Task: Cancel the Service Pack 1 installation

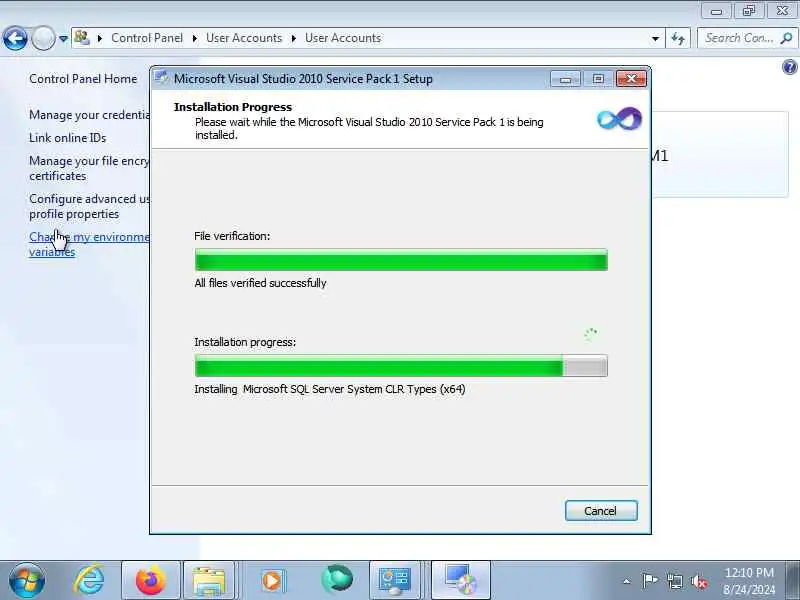Action: pos(601,511)
